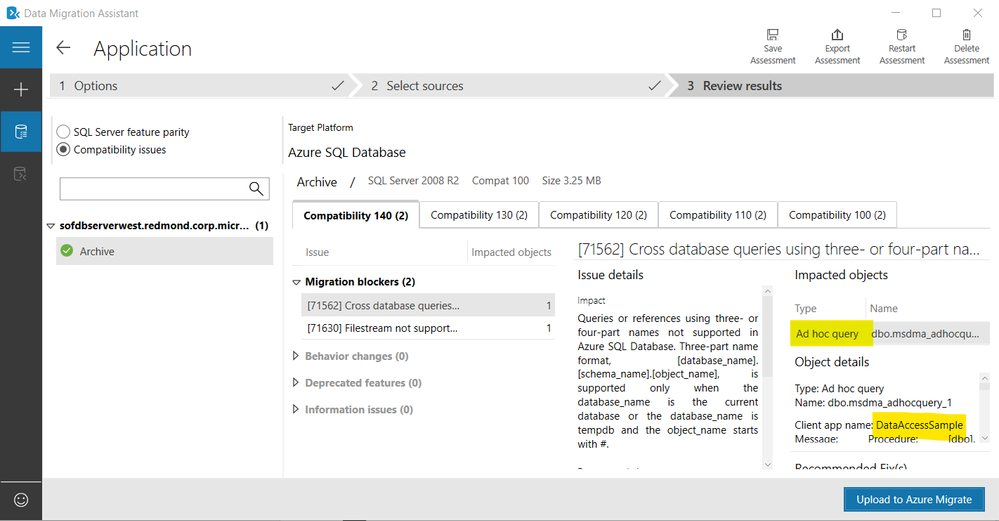Click the Type column header
999x521 pixels.
click(x=805, y=308)
